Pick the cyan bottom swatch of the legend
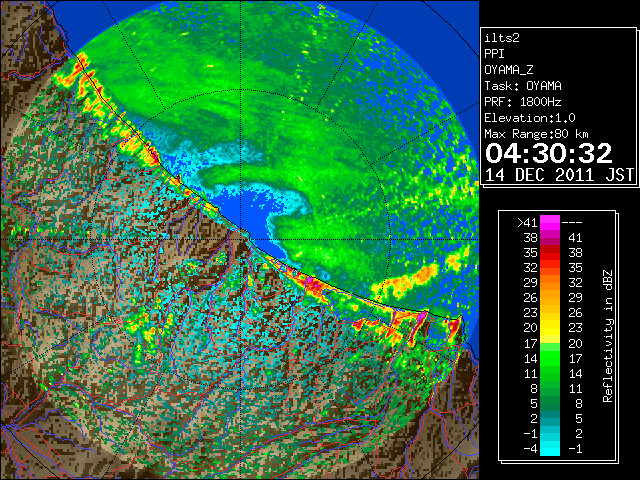640x480 pixels. point(550,448)
